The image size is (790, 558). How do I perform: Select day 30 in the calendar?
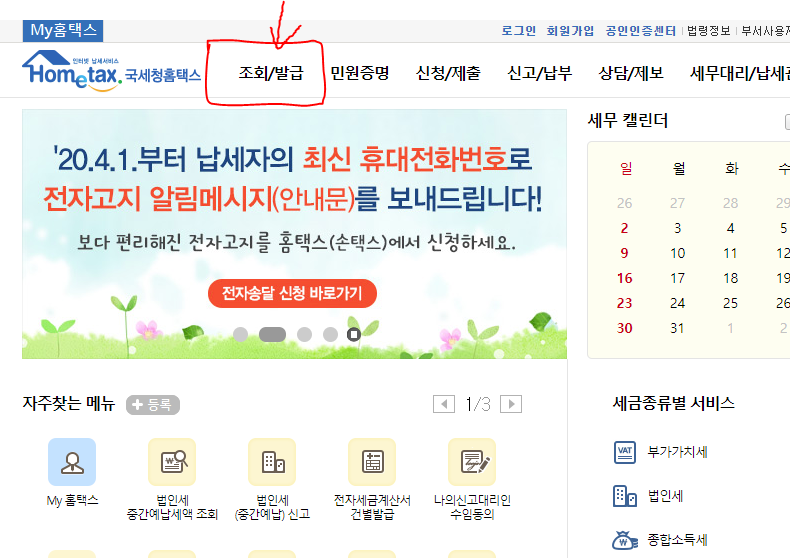(624, 328)
